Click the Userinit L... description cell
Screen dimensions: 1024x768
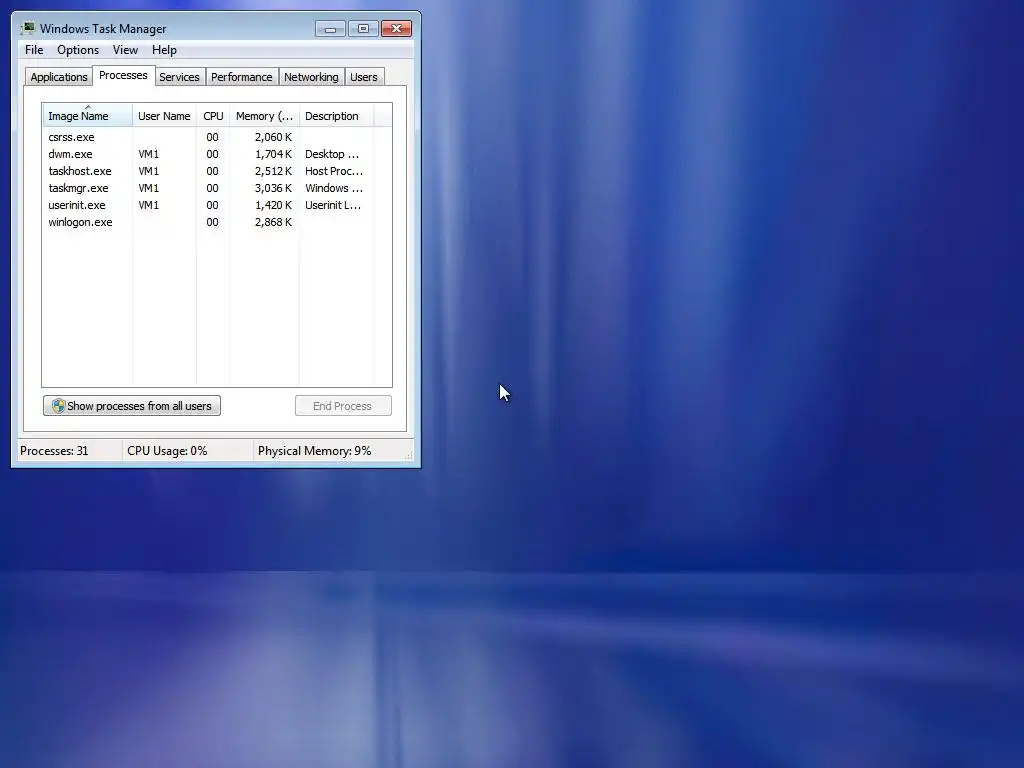pos(332,205)
